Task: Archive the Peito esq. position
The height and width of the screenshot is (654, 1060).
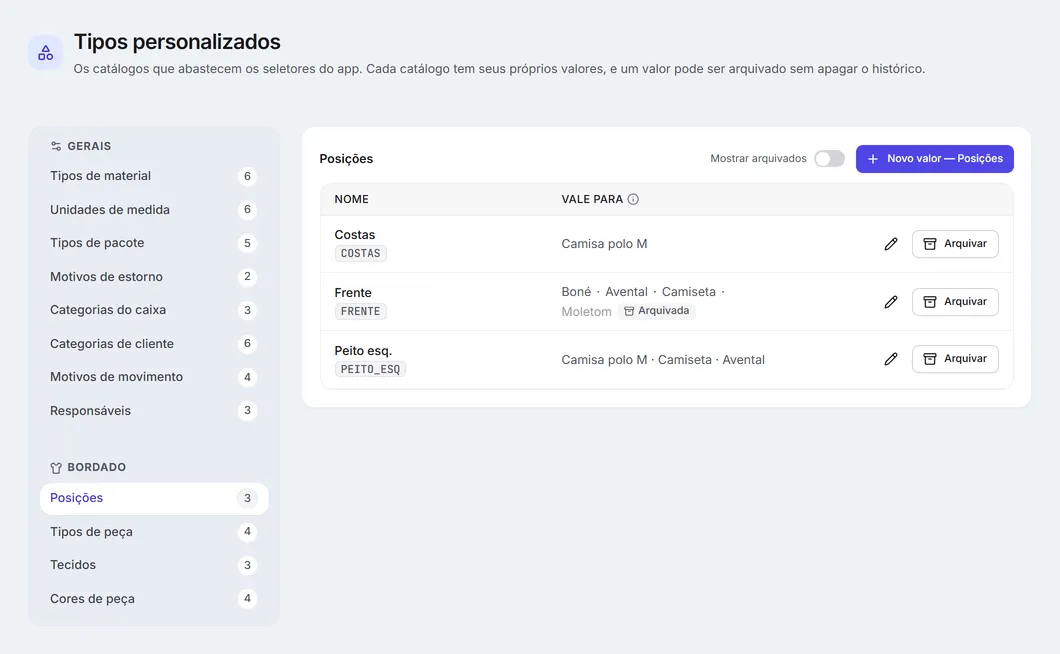Action: (x=955, y=359)
